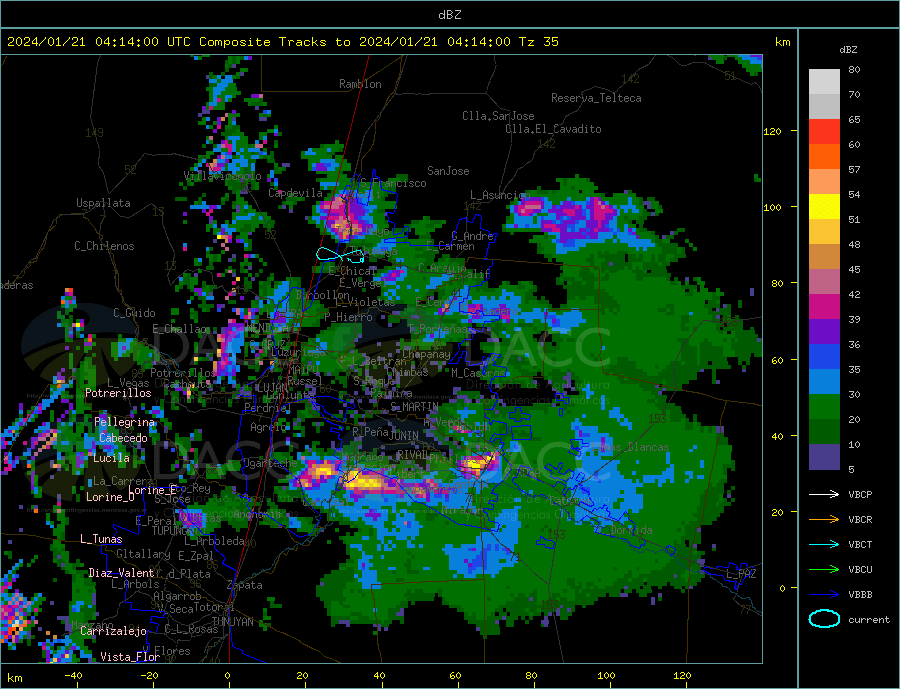The image size is (900, 689).
Task: Click the cyan 'current' ellipse legend icon
Action: tap(824, 619)
